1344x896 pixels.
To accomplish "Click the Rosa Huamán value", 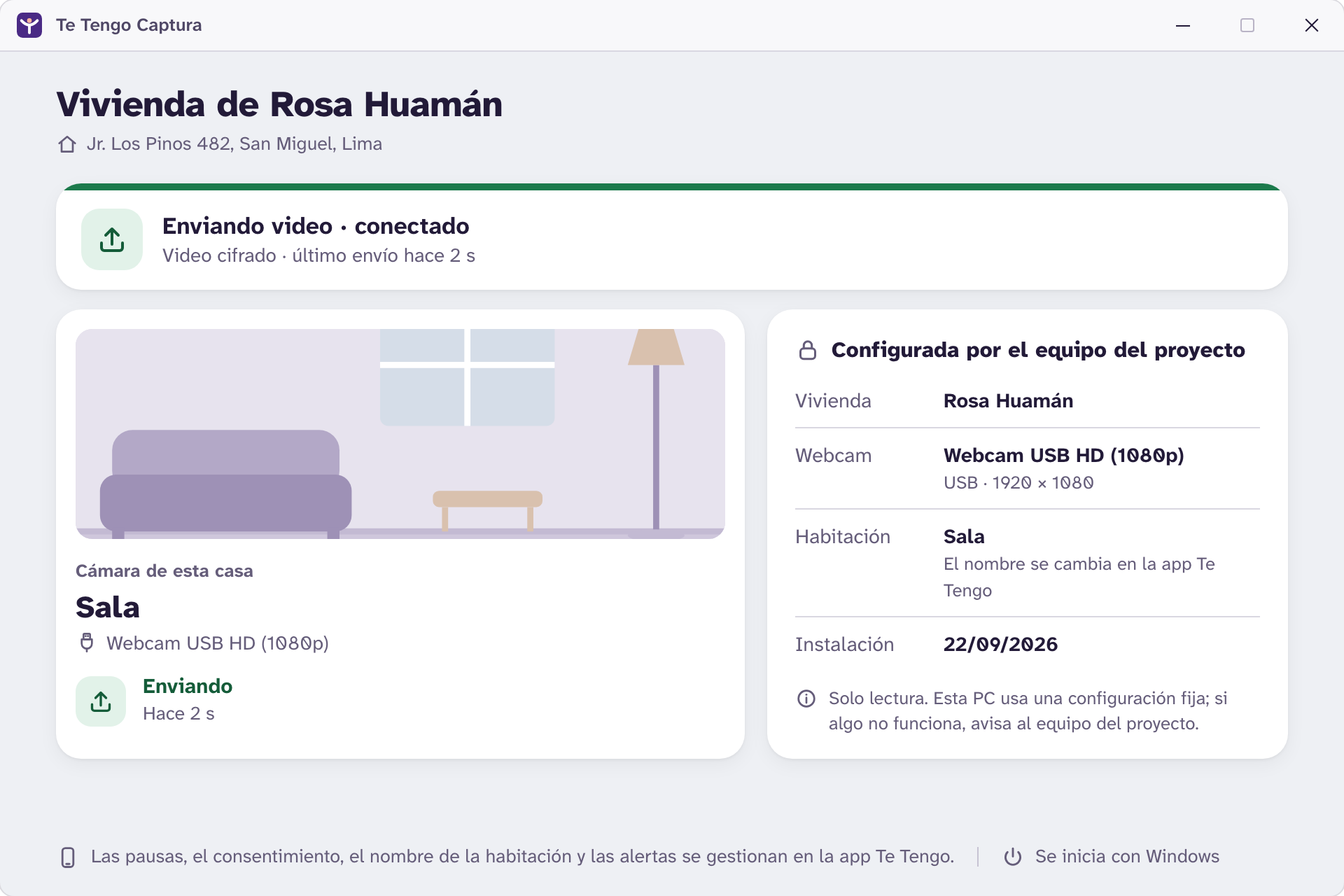I will pyautogui.click(x=1008, y=401).
